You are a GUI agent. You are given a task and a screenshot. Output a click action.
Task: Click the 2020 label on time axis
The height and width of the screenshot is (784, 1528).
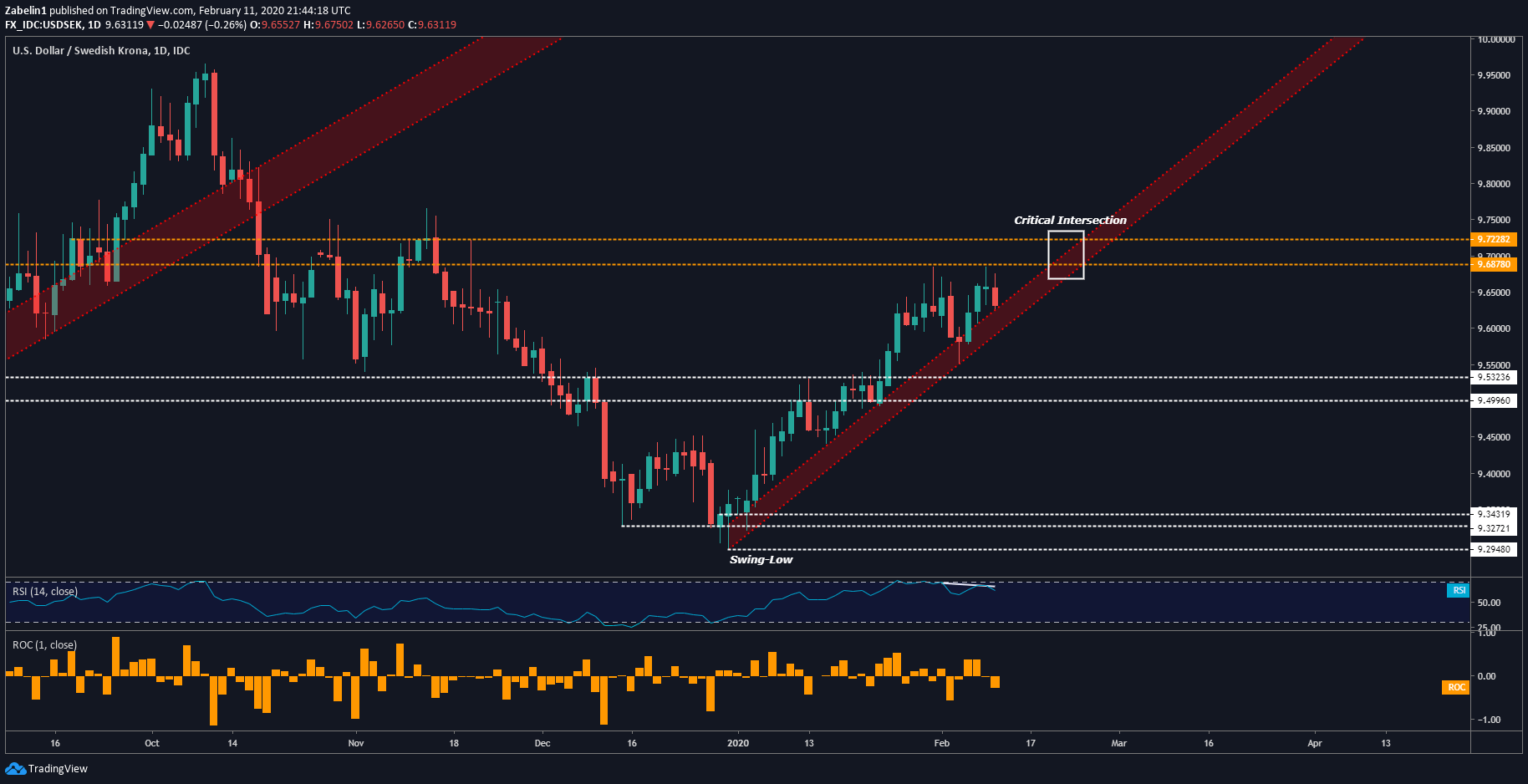[738, 743]
